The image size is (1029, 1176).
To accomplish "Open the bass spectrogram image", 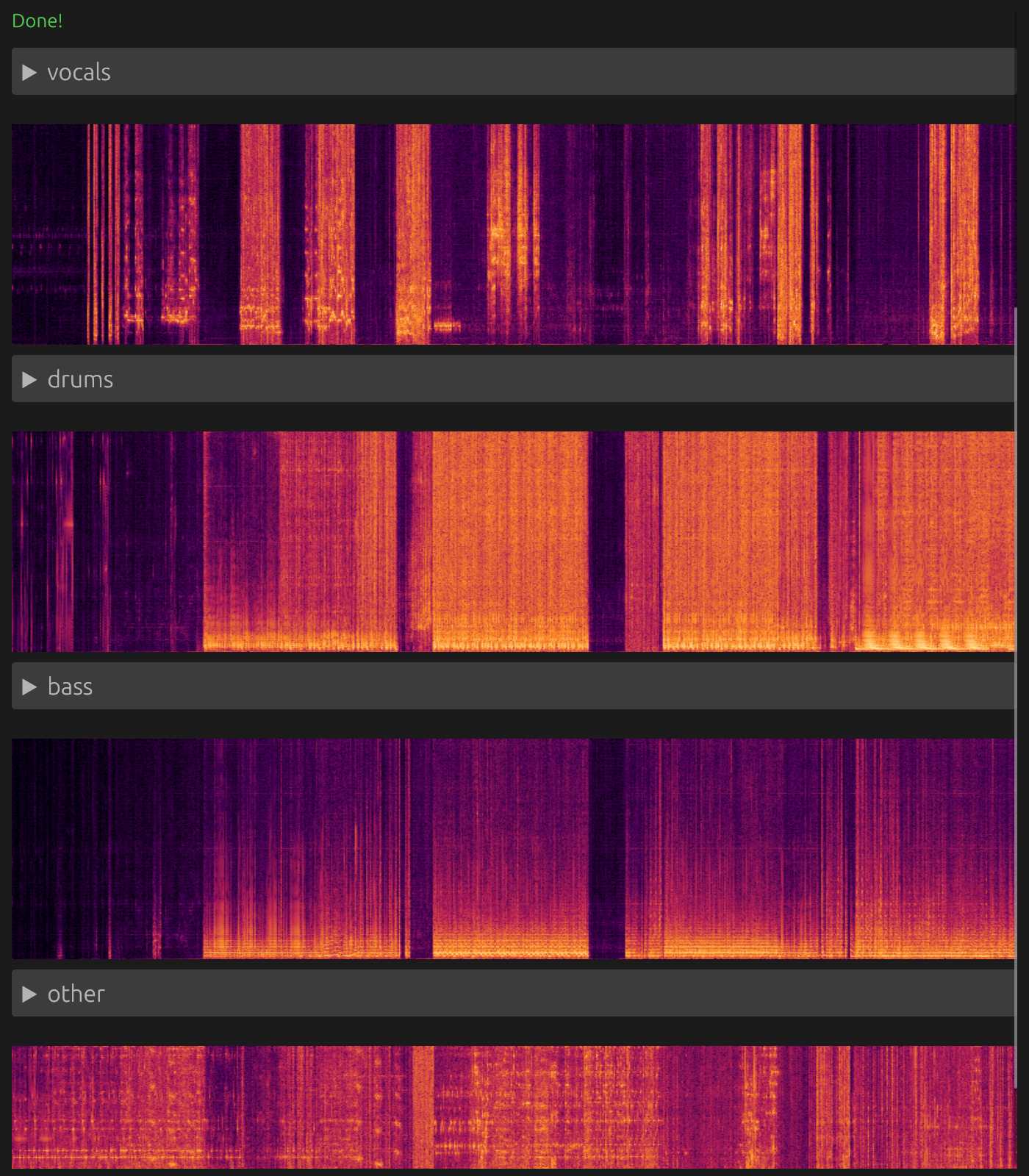I will point(513,848).
